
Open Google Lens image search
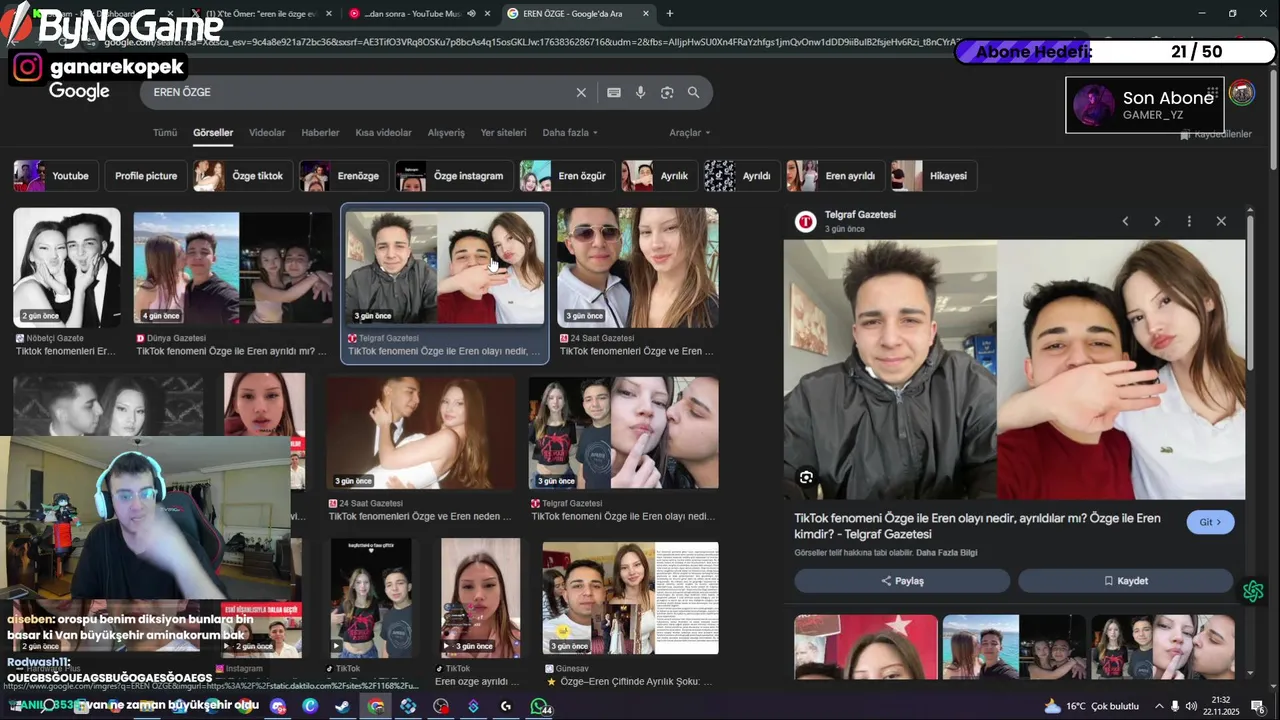[667, 92]
